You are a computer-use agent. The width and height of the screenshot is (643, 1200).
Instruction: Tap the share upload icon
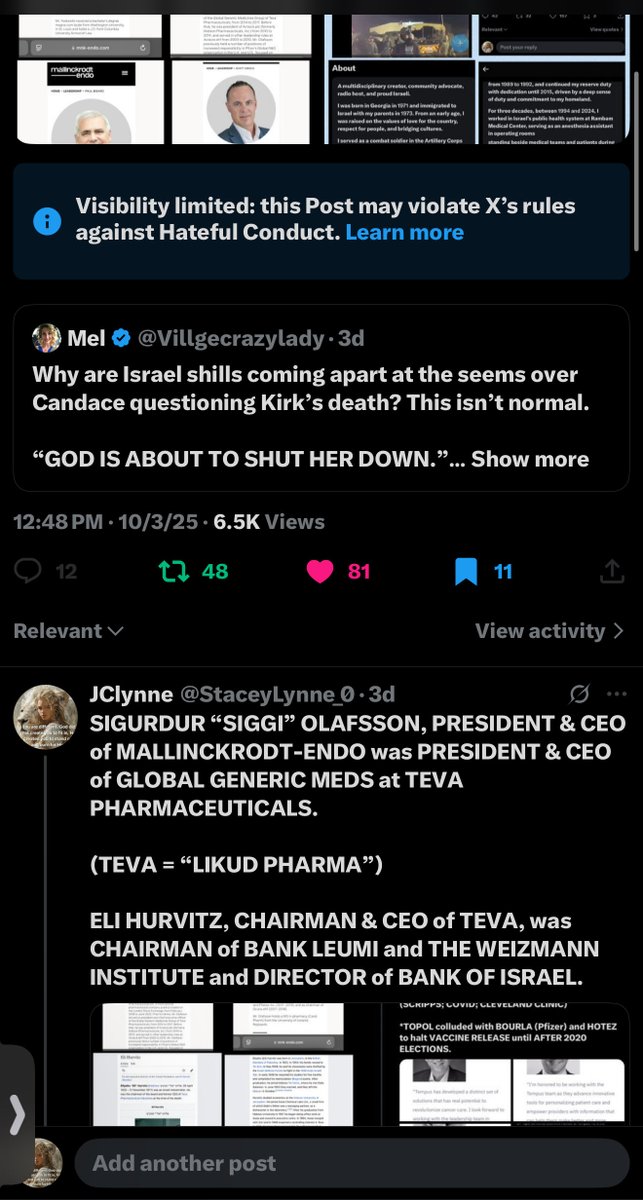tap(611, 571)
